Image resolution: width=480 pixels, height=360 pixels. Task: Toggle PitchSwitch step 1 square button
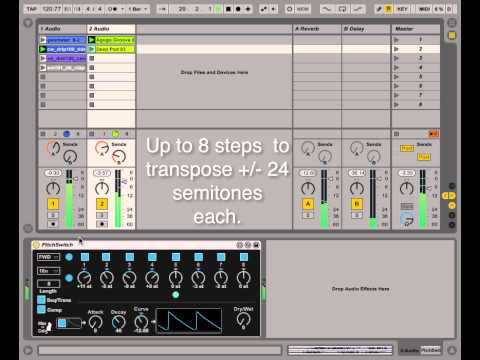pos(85,257)
